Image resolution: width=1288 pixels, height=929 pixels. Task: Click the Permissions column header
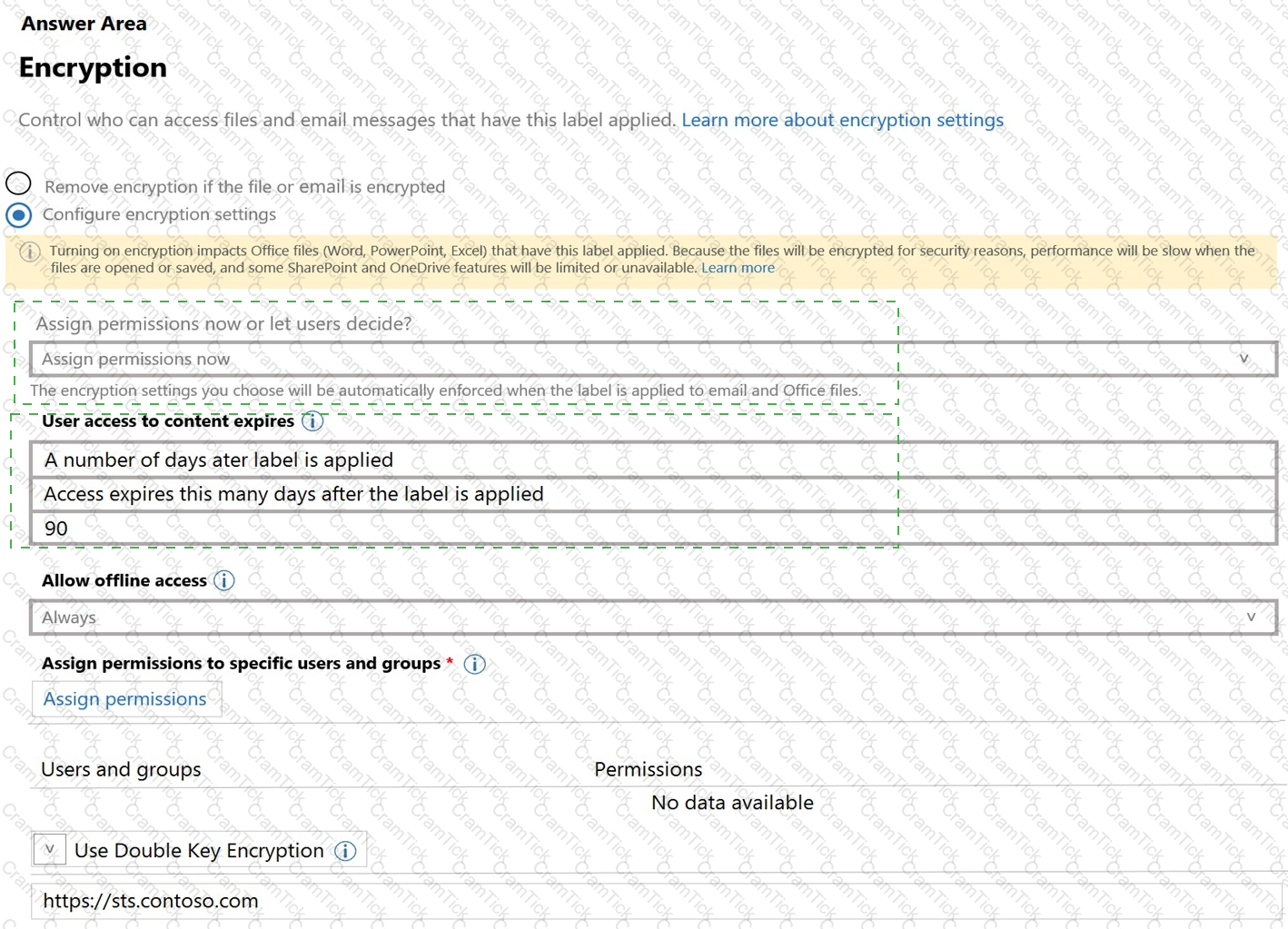648,769
